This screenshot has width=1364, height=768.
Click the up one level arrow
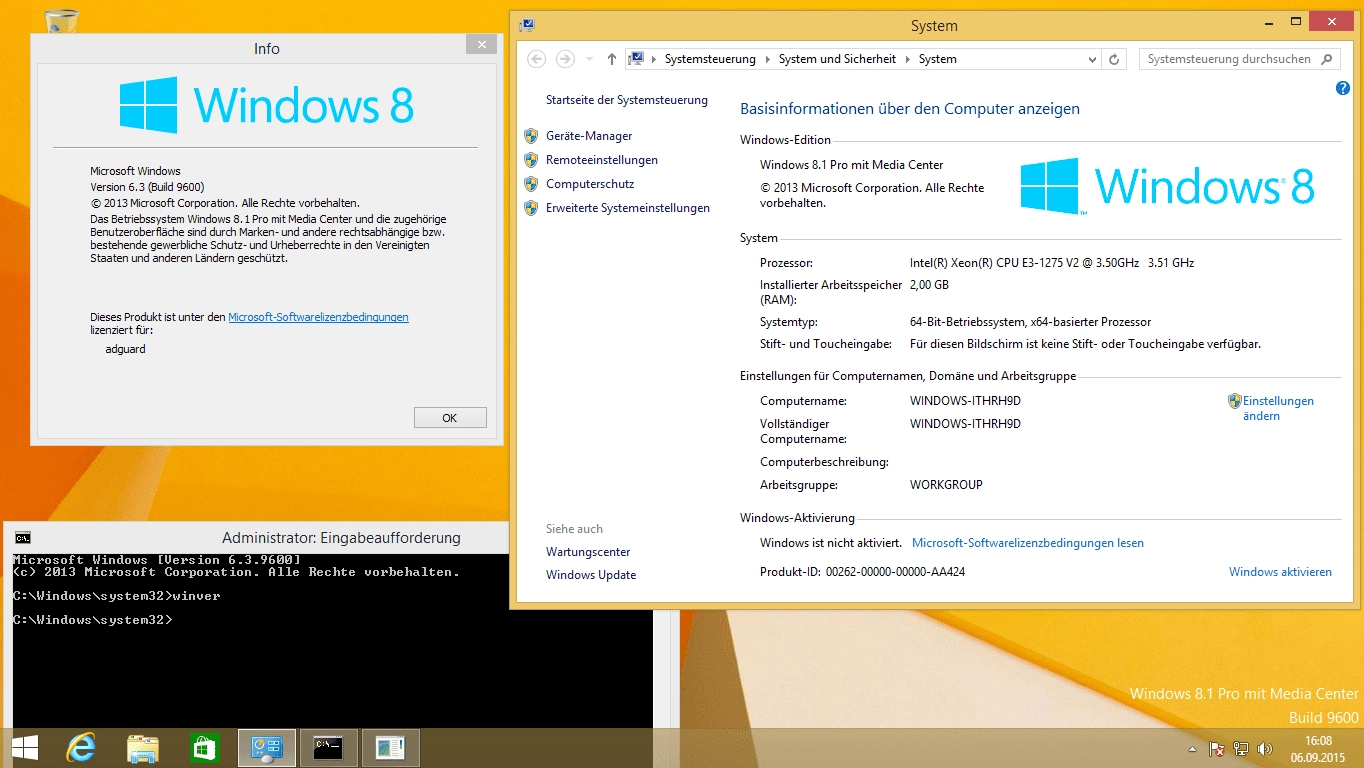point(612,59)
